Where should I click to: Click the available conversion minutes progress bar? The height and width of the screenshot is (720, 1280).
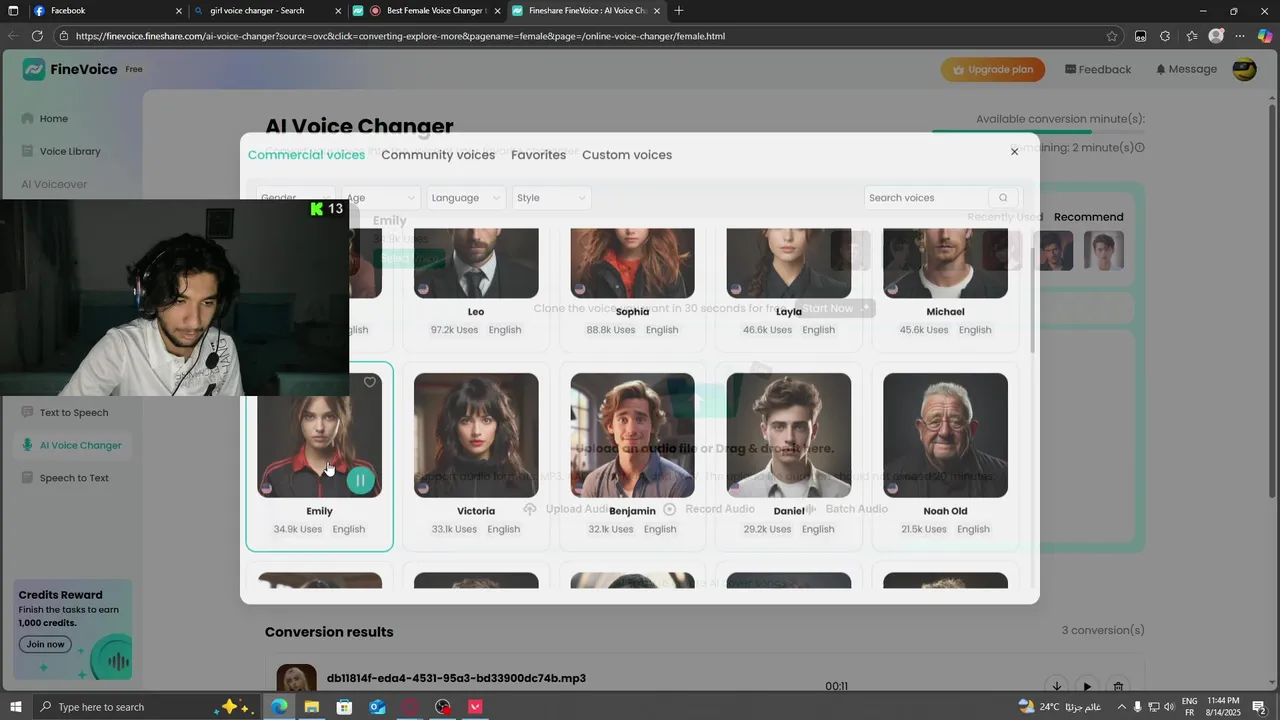[x=1038, y=131]
